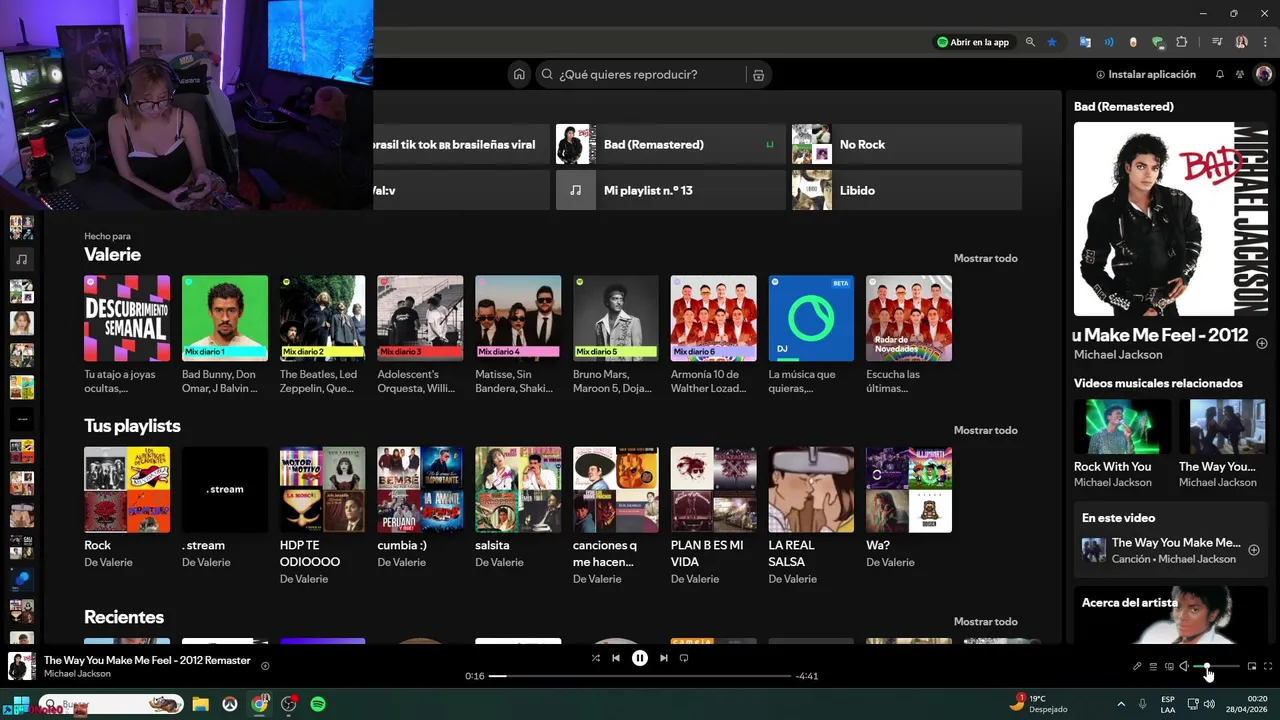Enter full screen mode icon
1280x720 pixels.
(x=1268, y=666)
